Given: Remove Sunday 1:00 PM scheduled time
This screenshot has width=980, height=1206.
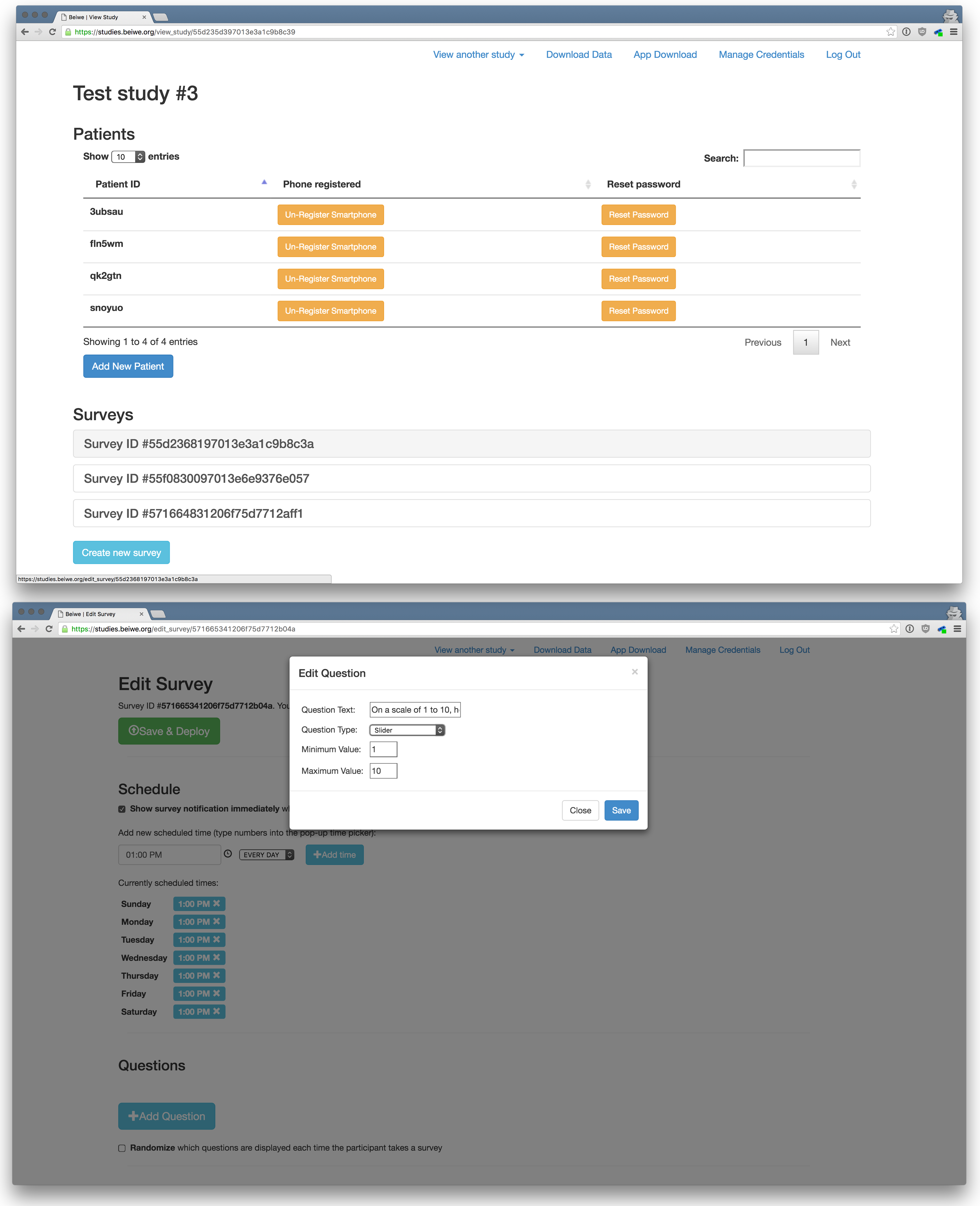Looking at the screenshot, I should coord(217,904).
